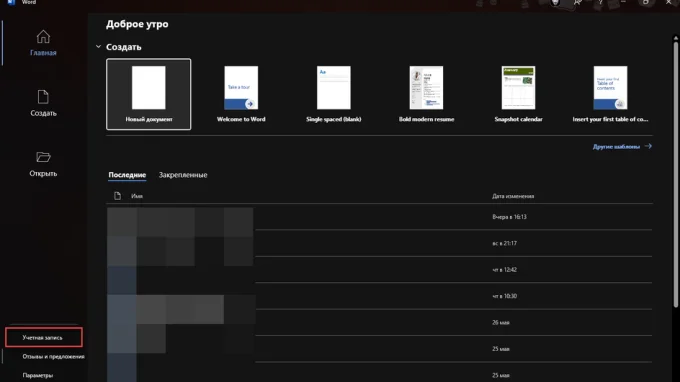This screenshot has width=680, height=382.
Task: Open recent file modified чт в 12:42
Action: point(379,270)
